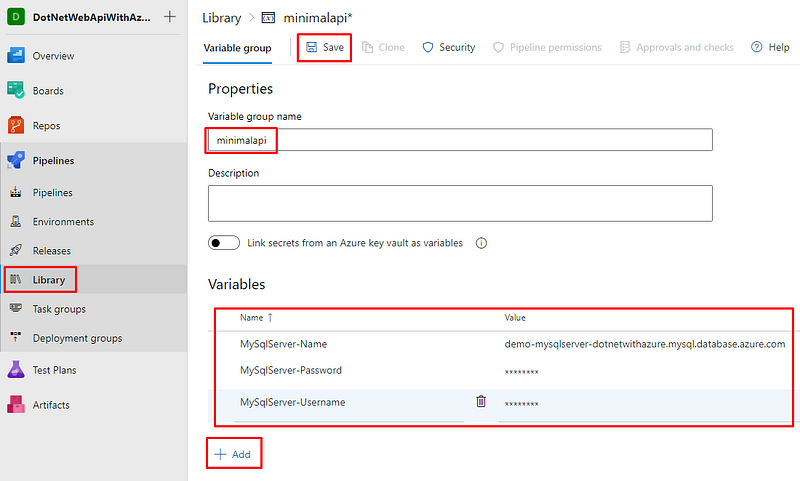Click the Task groups icon
The width and height of the screenshot is (800, 481).
[x=16, y=308]
